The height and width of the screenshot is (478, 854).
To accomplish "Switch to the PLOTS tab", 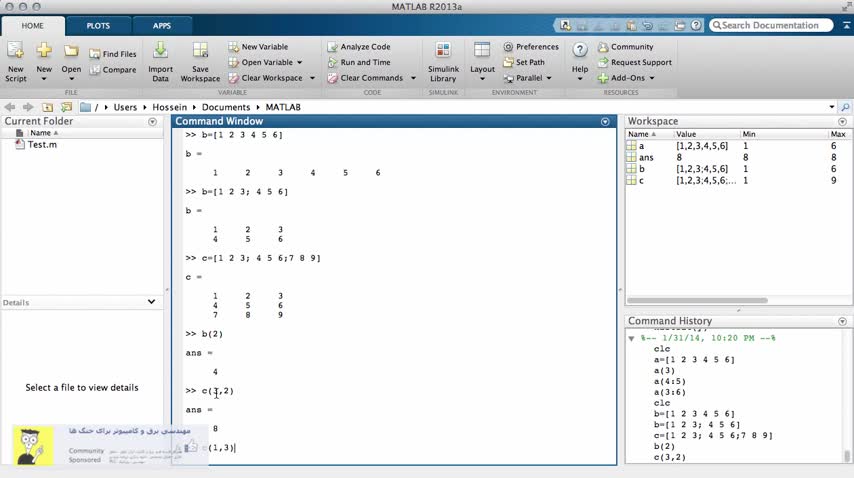I will pos(98,26).
